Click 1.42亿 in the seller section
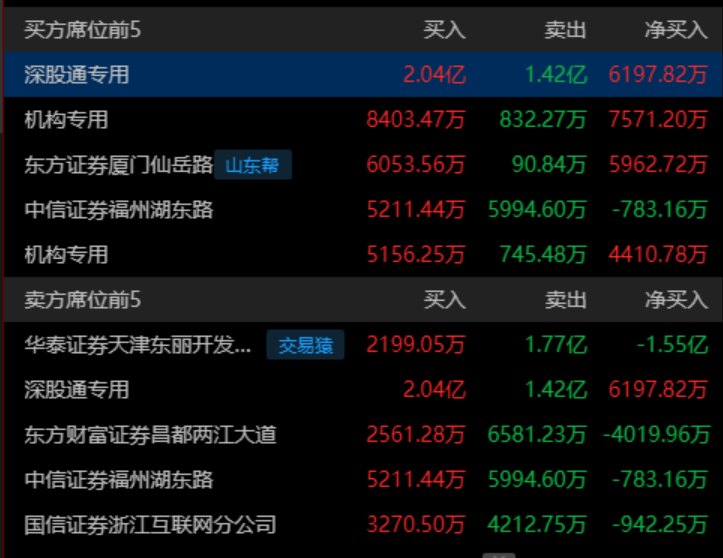Image resolution: width=723 pixels, height=558 pixels. (x=556, y=390)
